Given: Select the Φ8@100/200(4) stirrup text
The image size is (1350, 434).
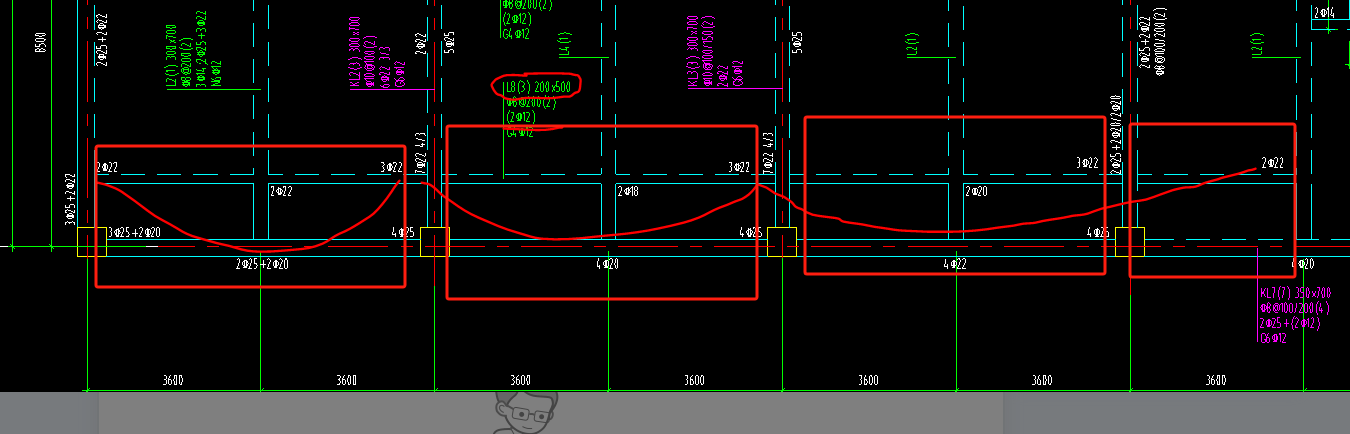Looking at the screenshot, I should coord(1297,308).
